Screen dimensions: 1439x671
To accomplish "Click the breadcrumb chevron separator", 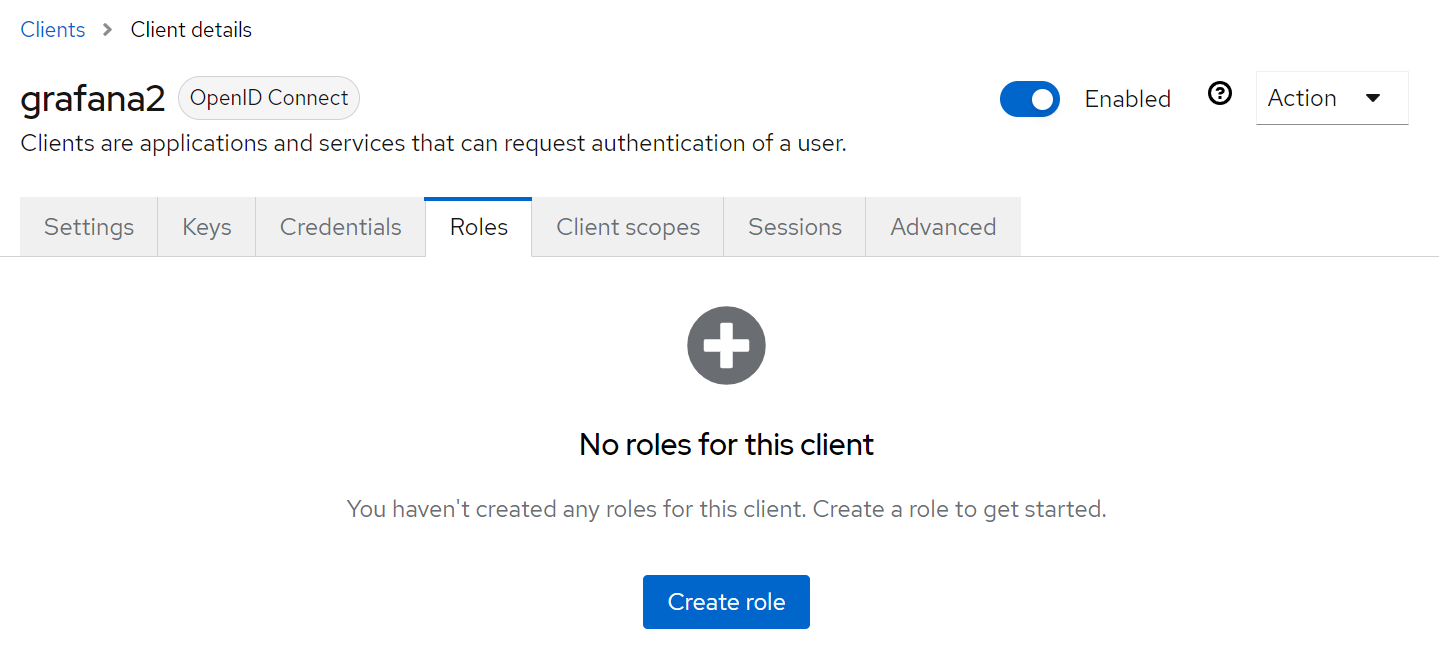I will (x=108, y=30).
